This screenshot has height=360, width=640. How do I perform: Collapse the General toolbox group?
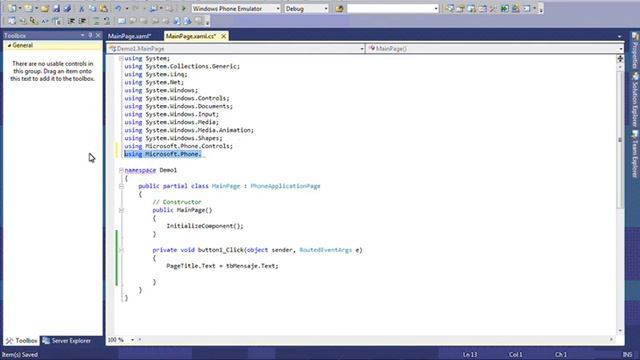tap(9, 45)
